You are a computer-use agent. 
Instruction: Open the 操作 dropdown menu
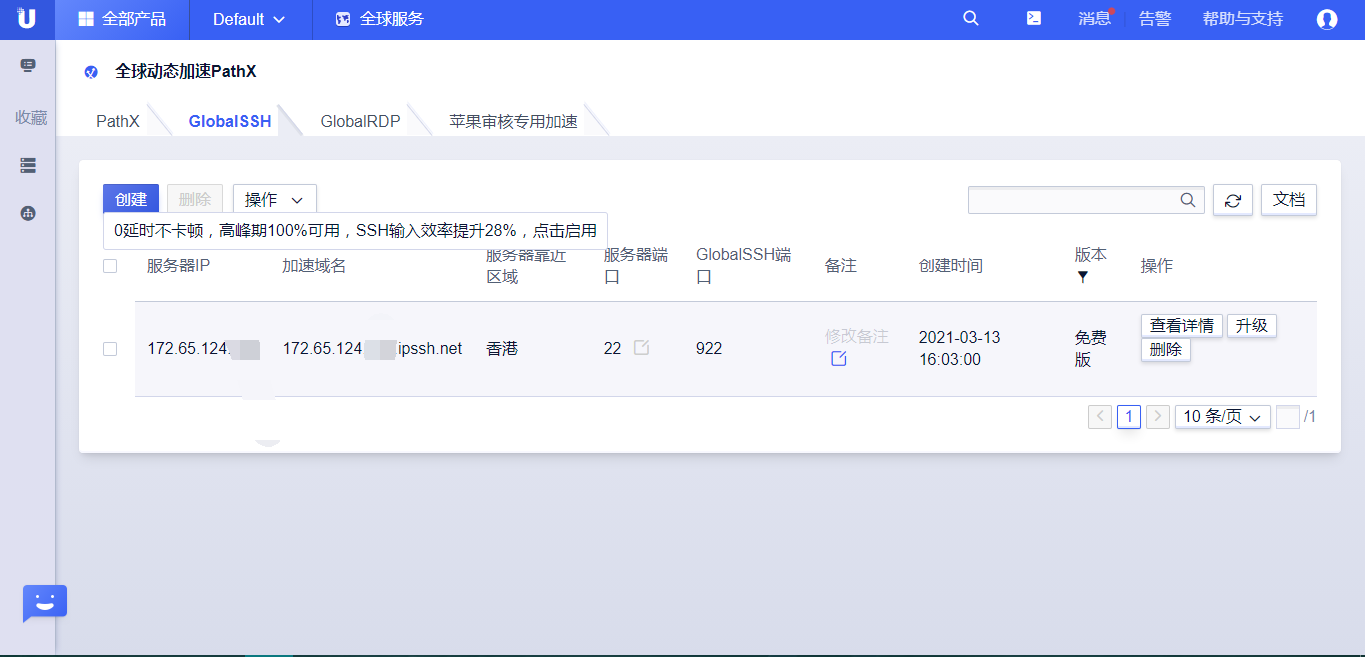coord(274,200)
